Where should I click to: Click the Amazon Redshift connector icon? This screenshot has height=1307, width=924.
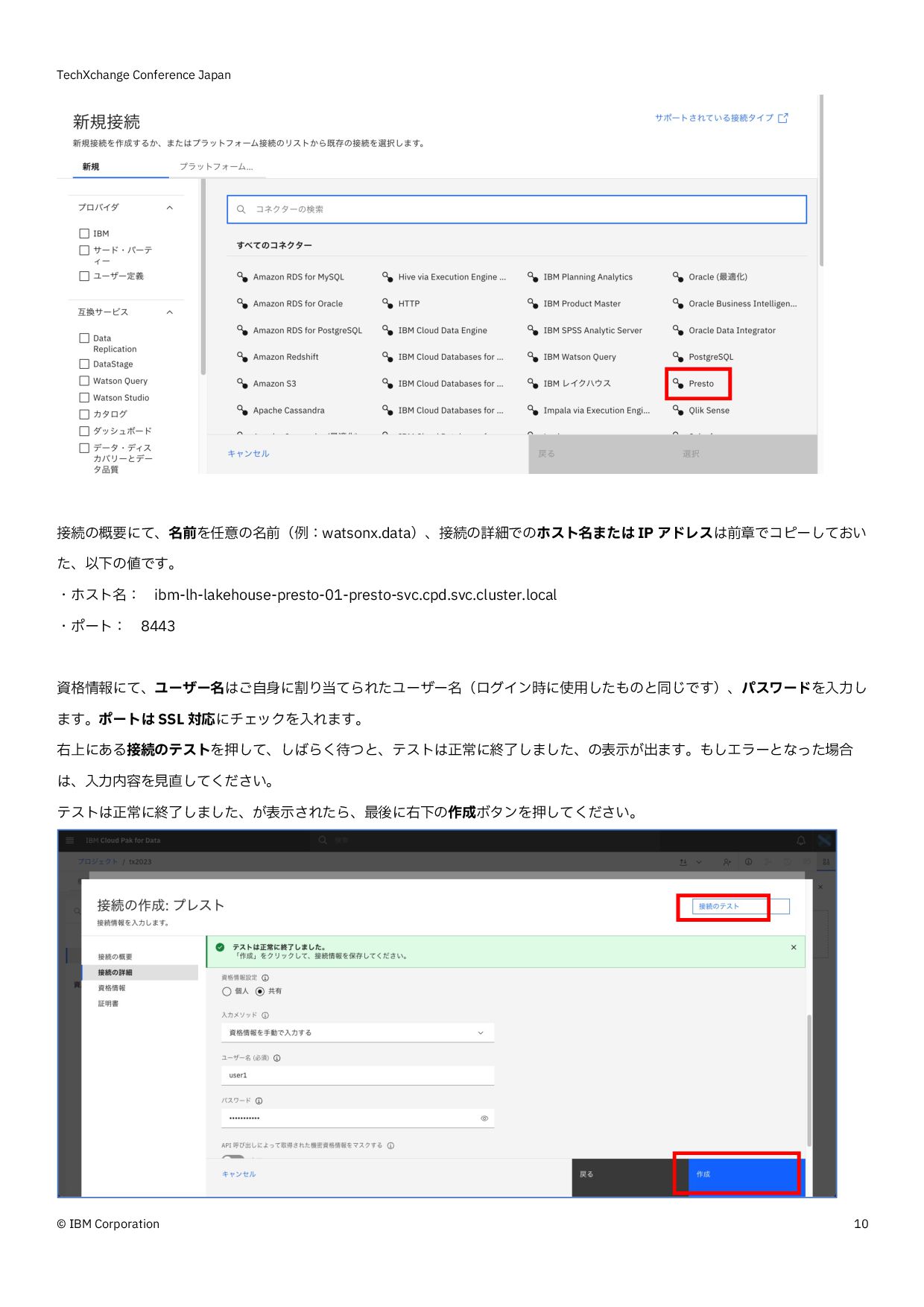[242, 356]
